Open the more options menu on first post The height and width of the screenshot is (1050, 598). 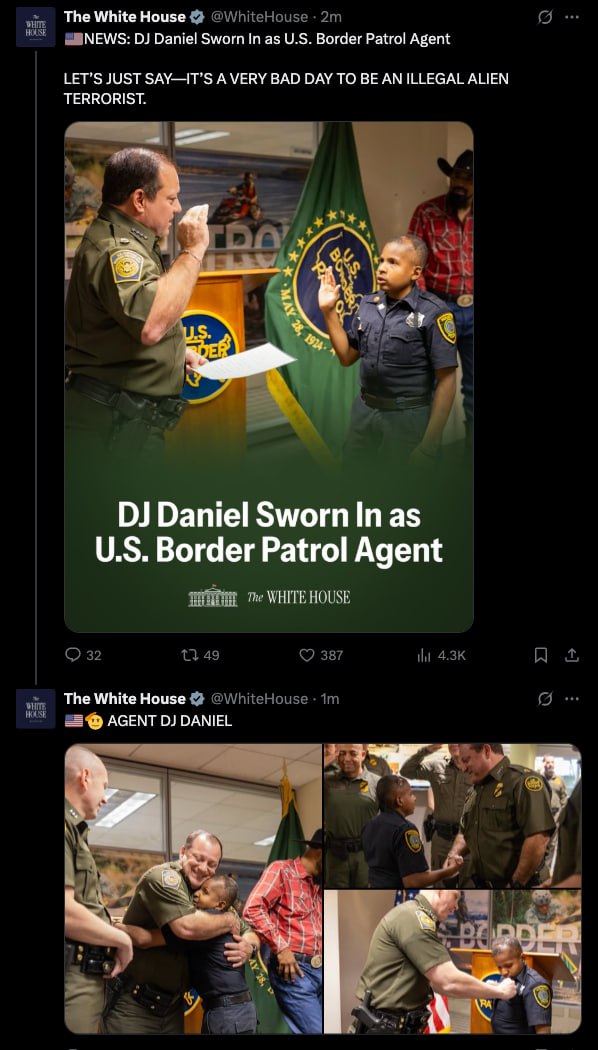571,17
